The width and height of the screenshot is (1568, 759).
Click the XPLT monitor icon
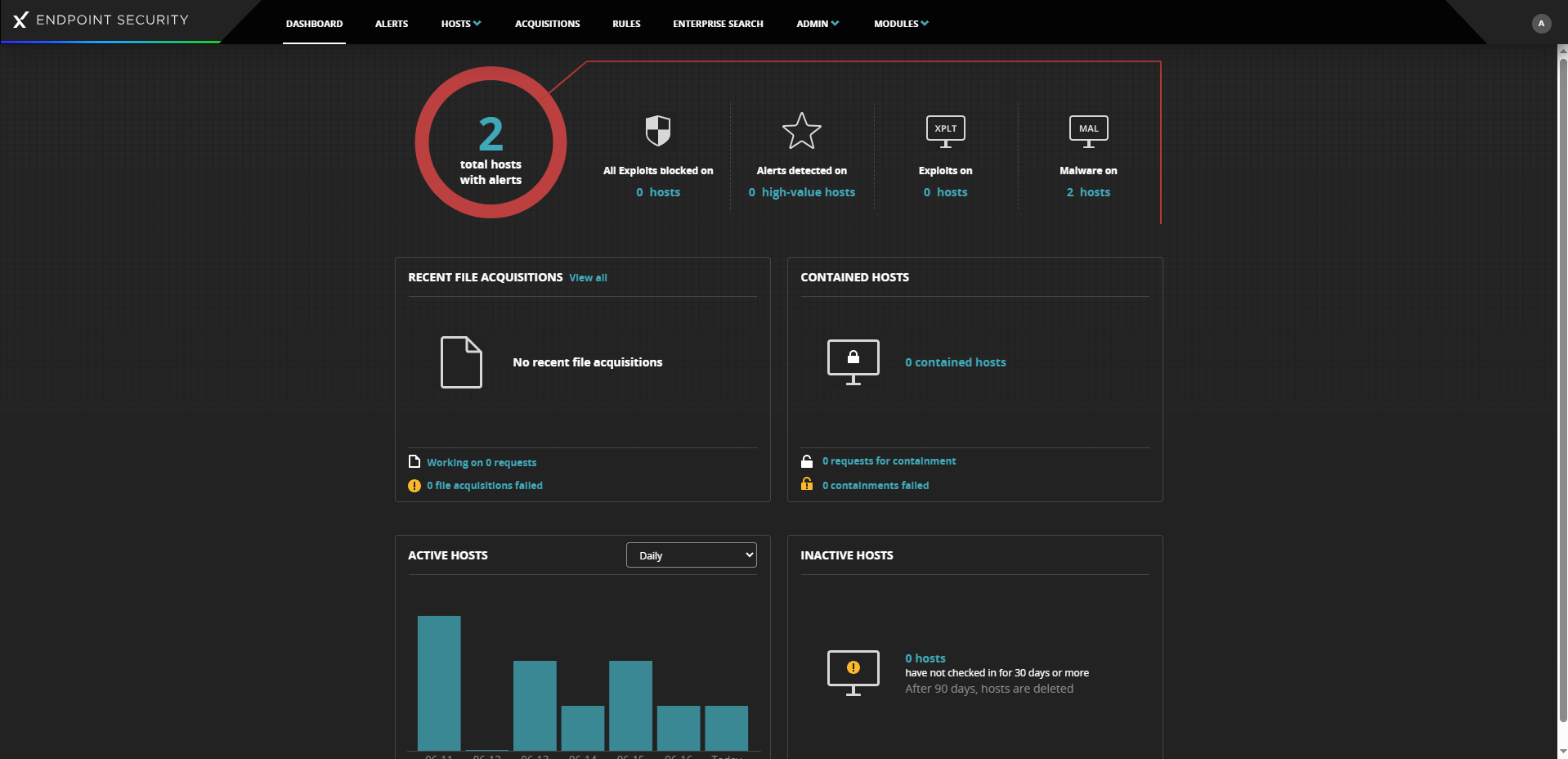pyautogui.click(x=945, y=131)
